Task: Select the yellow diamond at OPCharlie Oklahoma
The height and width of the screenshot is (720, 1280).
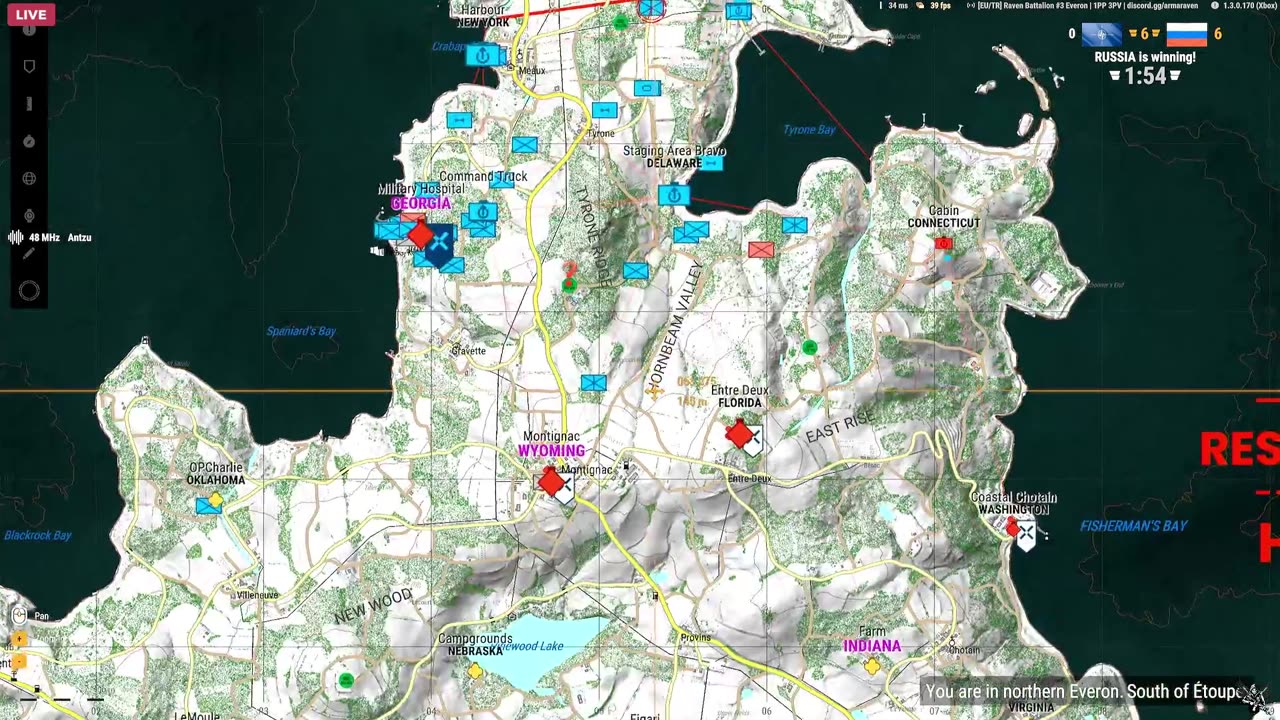Action: pos(215,498)
